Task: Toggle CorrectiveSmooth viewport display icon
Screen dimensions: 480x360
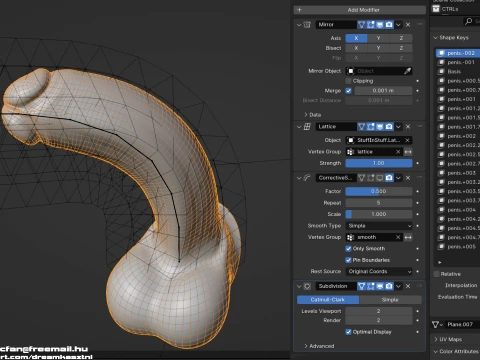Action: [380, 178]
